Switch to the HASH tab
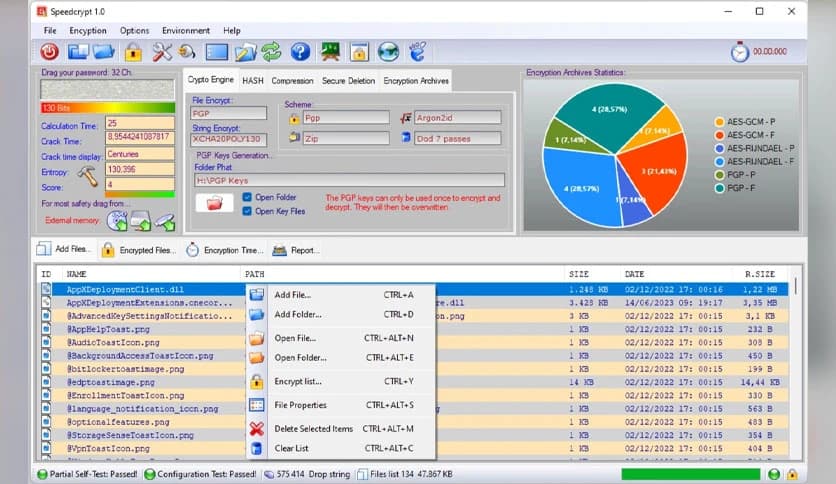This screenshot has height=484, width=836. (253, 80)
